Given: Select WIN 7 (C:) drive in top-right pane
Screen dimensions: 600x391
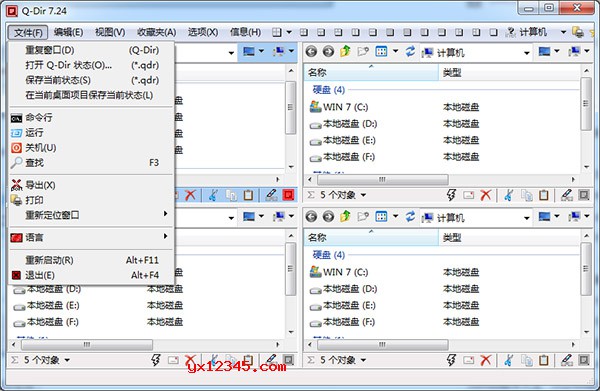Looking at the screenshot, I should (x=339, y=107).
